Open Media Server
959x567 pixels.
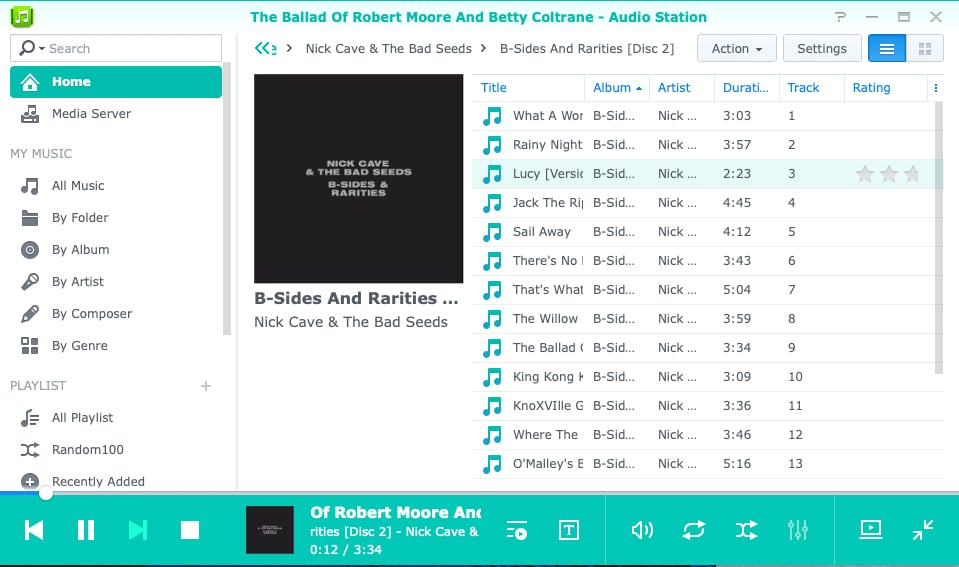(116, 114)
